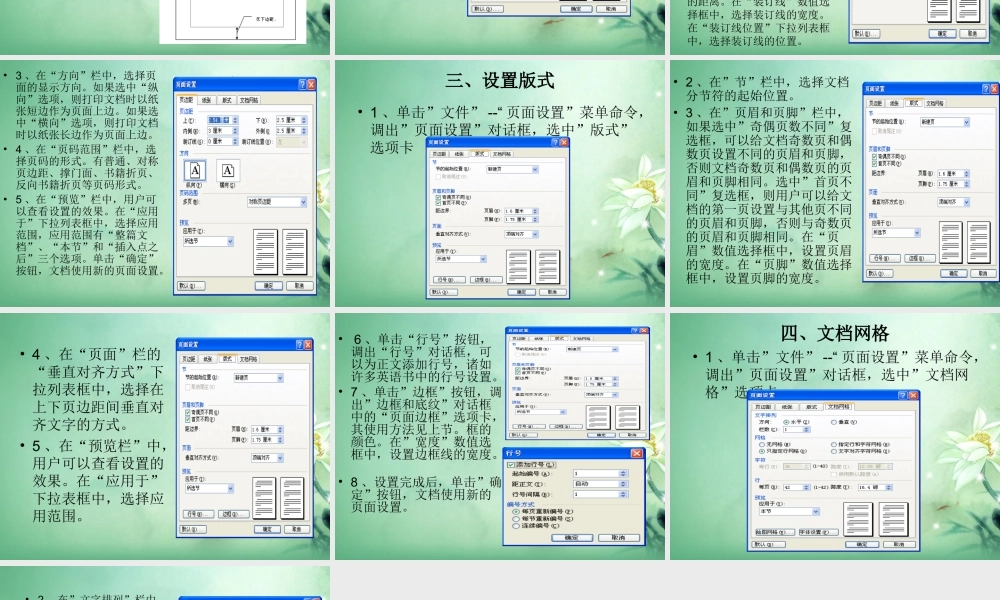This screenshot has width=1000, height=600.
Task: Click the 上 margin field on 方向 slide
Action: point(223,120)
